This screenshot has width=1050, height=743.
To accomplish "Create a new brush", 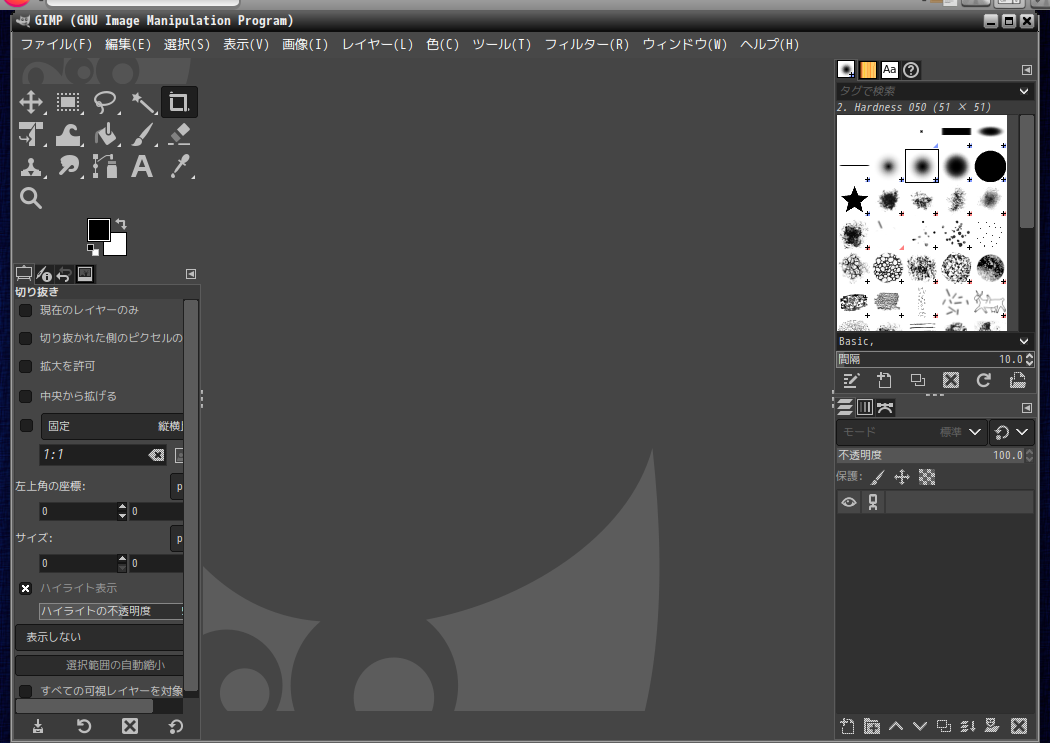I will [885, 381].
